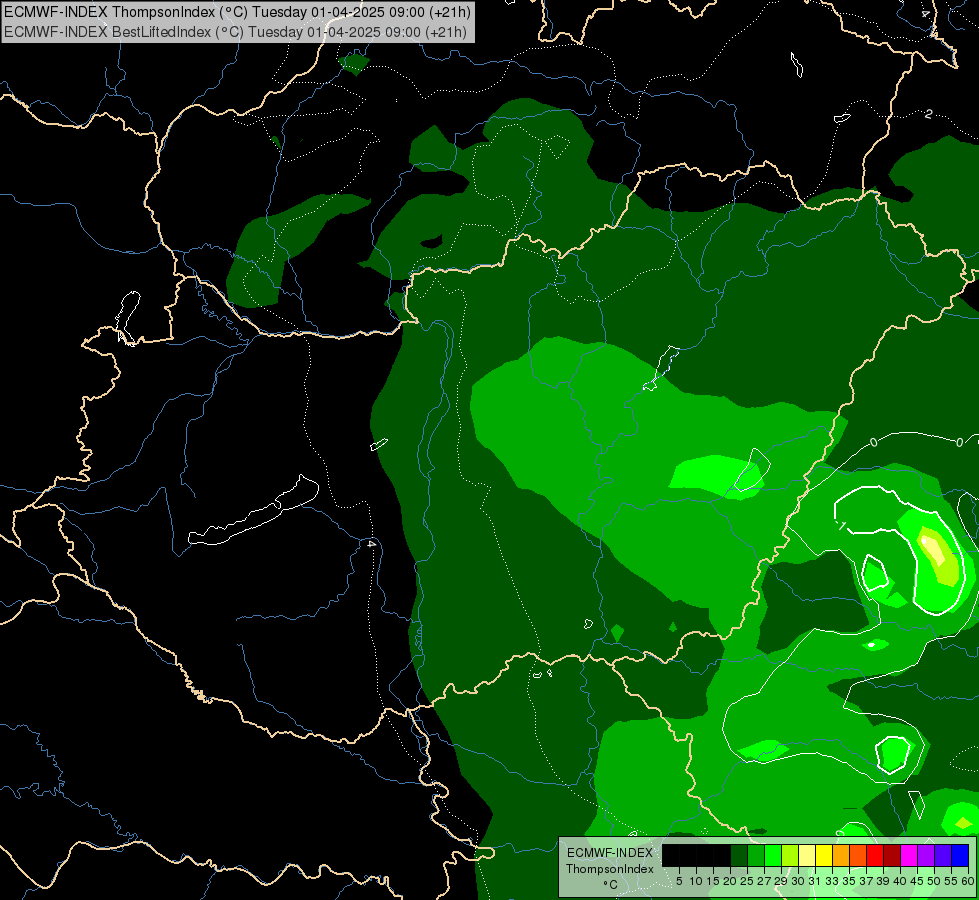
Task: Click legend tick value 45
Action: pyautogui.click(x=917, y=881)
